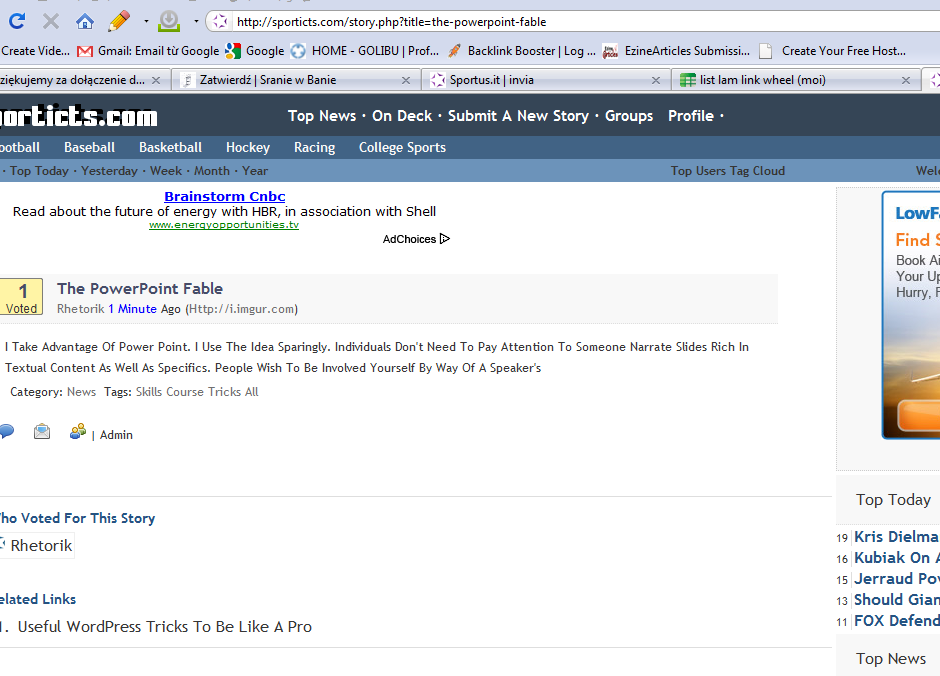Open Top News in the header
The width and height of the screenshot is (940, 676).
coord(322,116)
